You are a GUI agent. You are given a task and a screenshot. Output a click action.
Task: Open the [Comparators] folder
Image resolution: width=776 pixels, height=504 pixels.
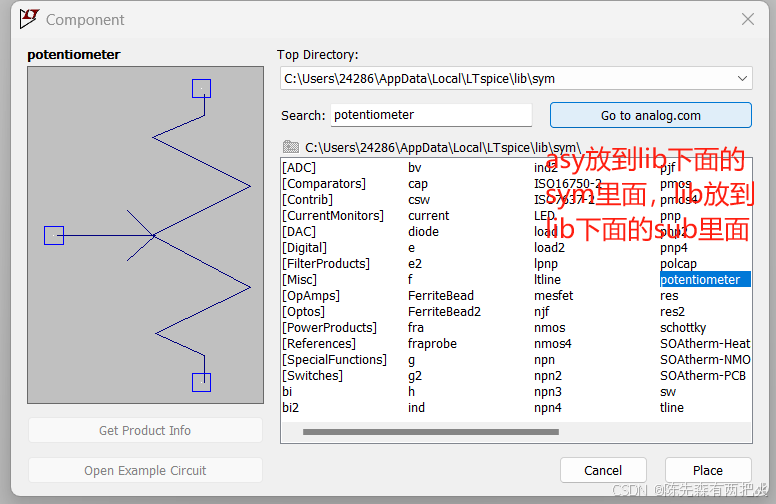pos(324,184)
